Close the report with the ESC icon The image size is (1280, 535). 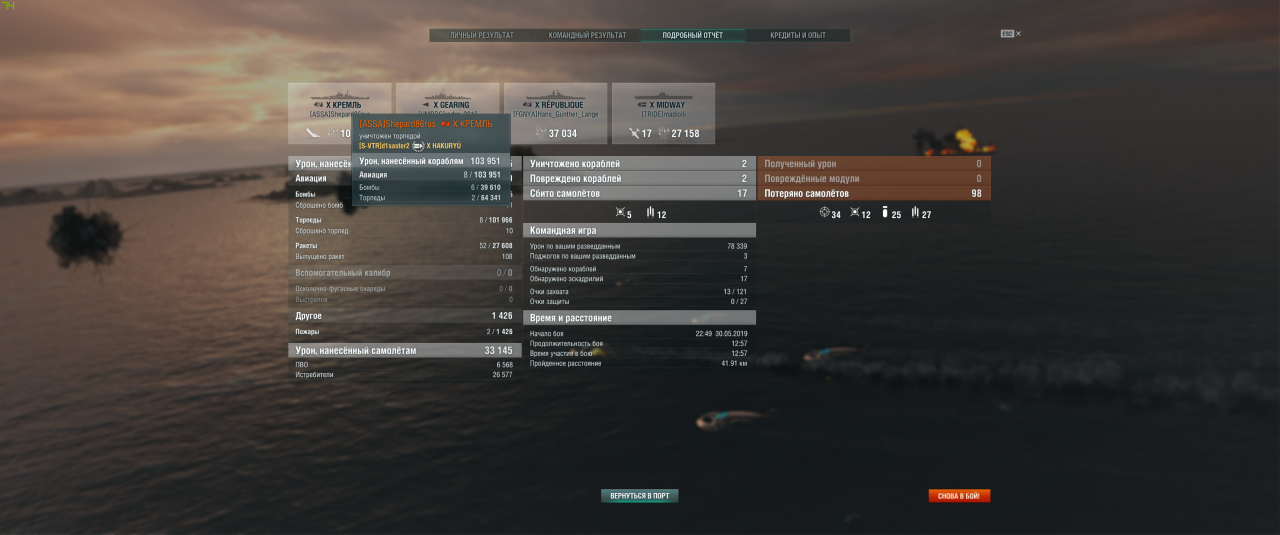(x=1011, y=34)
